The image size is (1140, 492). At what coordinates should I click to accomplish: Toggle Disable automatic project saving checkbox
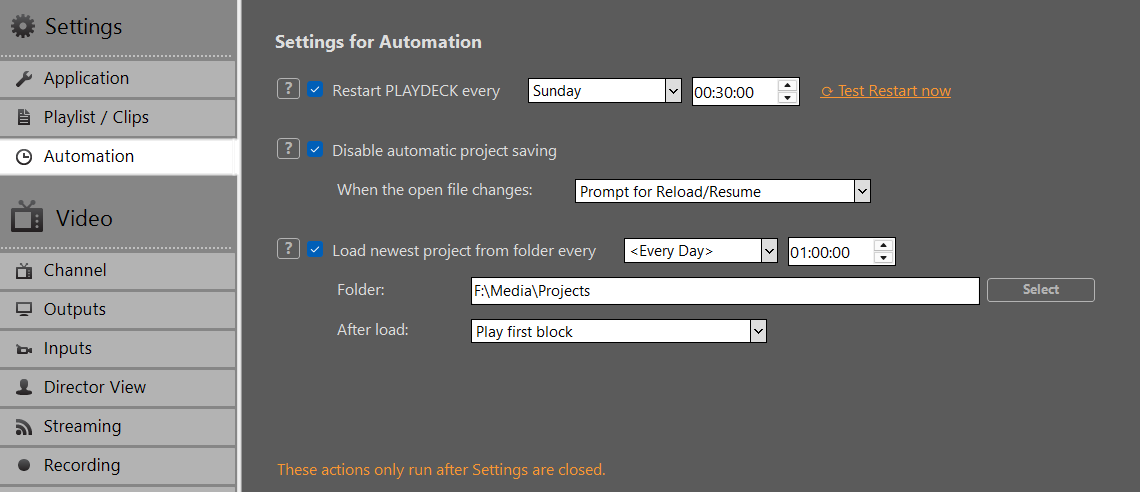(x=315, y=150)
